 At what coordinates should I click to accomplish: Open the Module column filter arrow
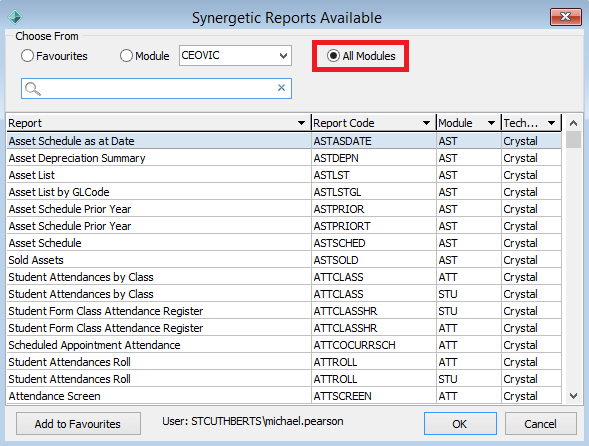[491, 123]
